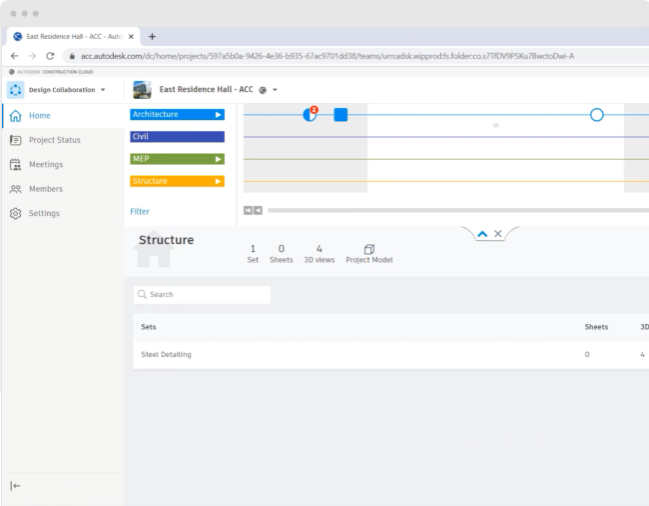The height and width of the screenshot is (506, 649).
Task: Click the Design Collaboration module icon
Action: [x=15, y=90]
